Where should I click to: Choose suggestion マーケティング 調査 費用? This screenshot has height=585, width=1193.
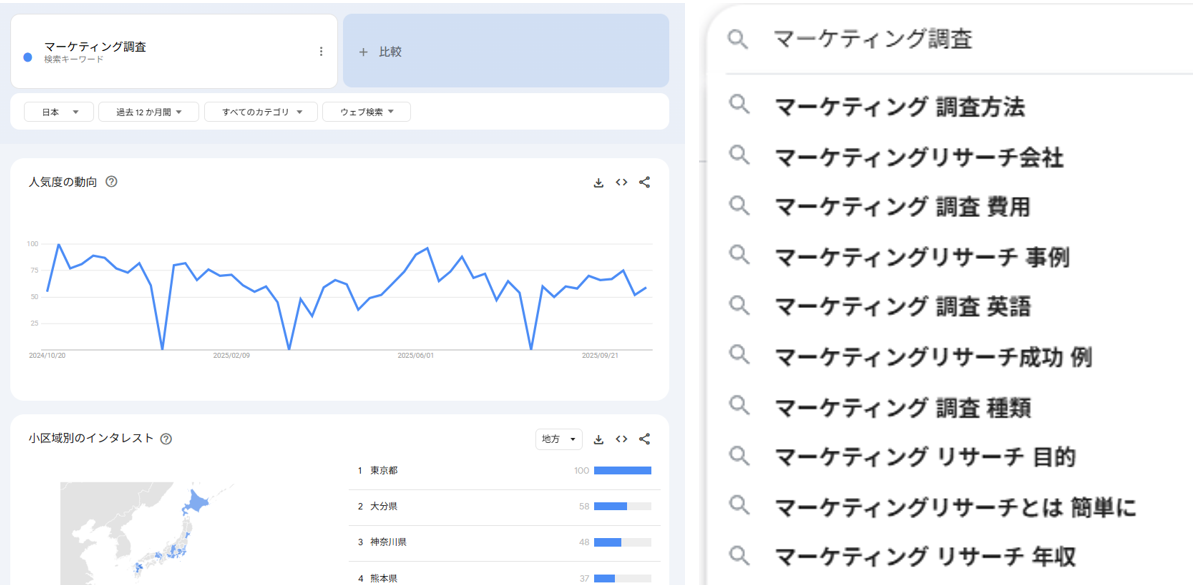(x=902, y=207)
